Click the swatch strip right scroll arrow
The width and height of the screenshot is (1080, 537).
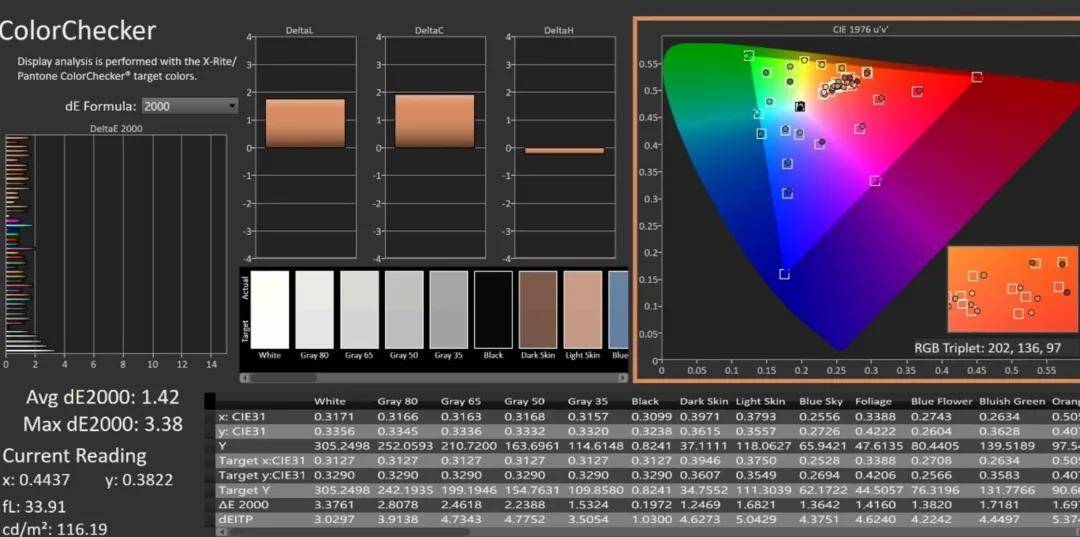point(622,377)
